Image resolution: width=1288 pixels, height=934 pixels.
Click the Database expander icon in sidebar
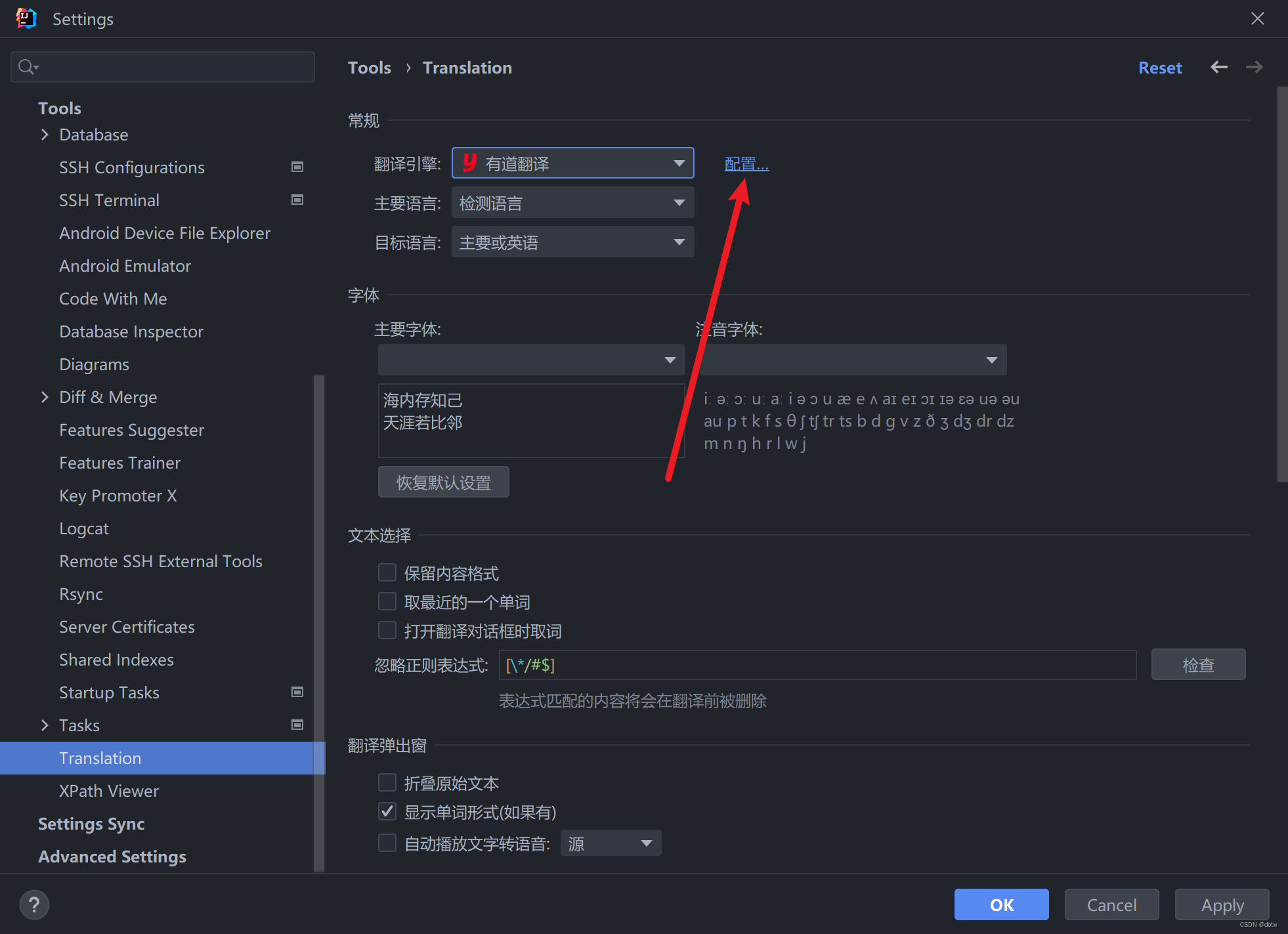44,134
